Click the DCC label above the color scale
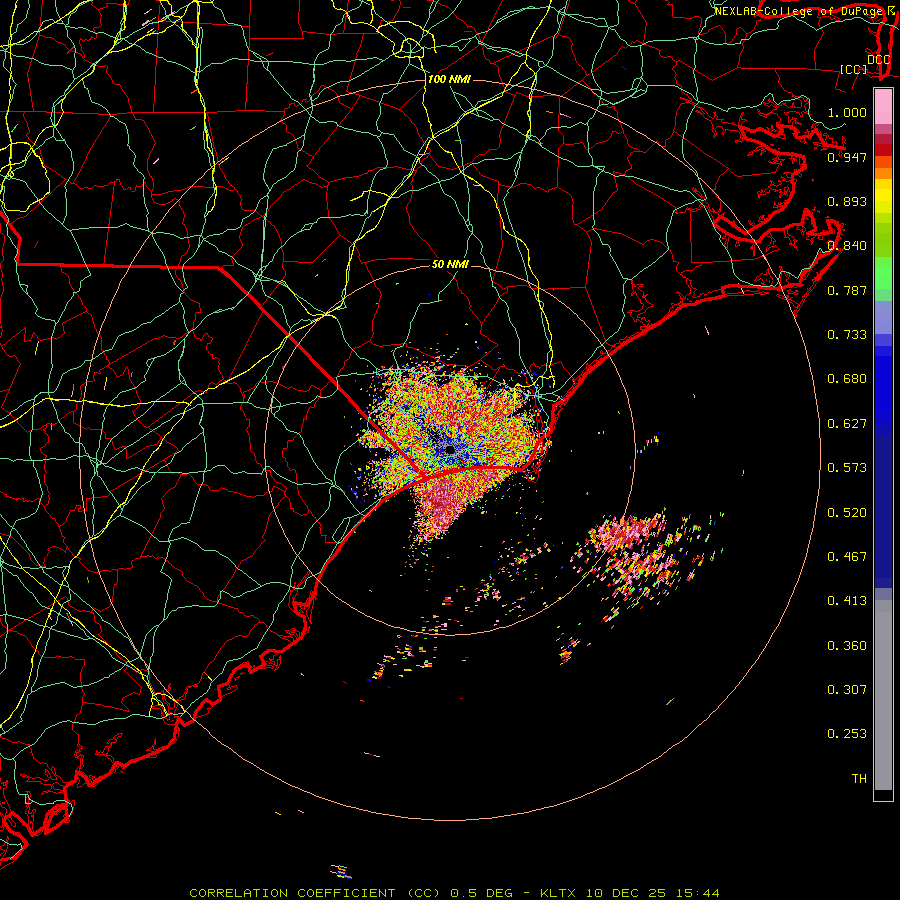Image resolution: width=900 pixels, height=900 pixels. pos(878,60)
